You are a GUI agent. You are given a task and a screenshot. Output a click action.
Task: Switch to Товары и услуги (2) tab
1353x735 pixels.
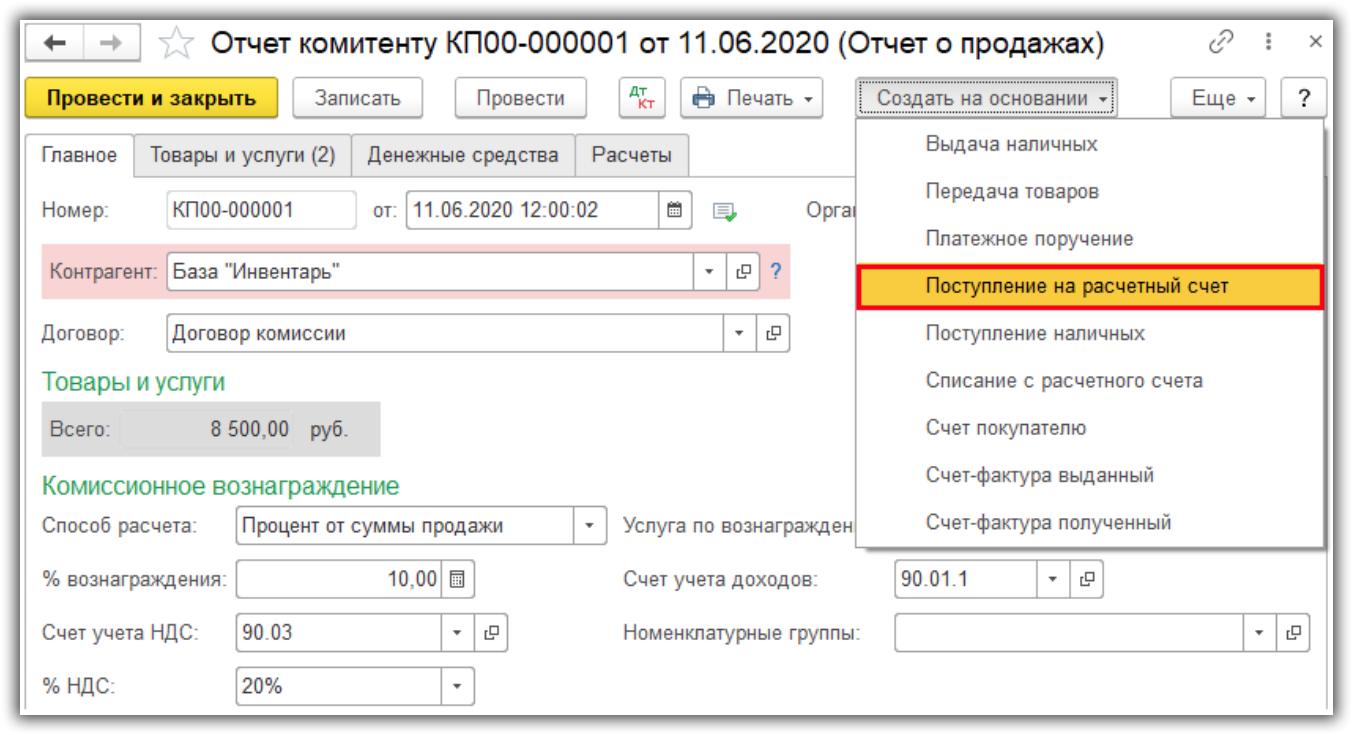(242, 156)
